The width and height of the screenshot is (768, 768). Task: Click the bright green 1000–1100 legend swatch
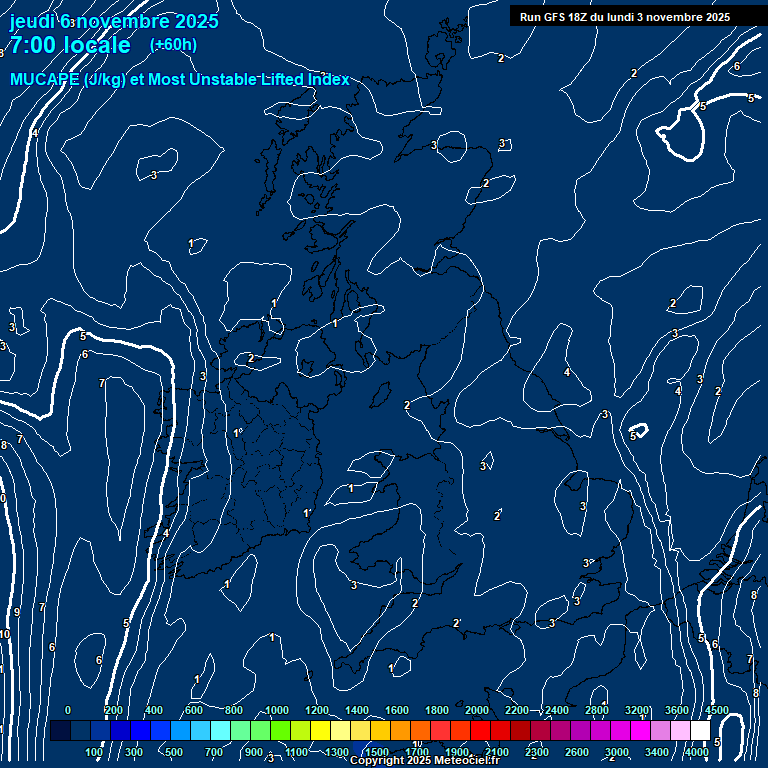280,730
